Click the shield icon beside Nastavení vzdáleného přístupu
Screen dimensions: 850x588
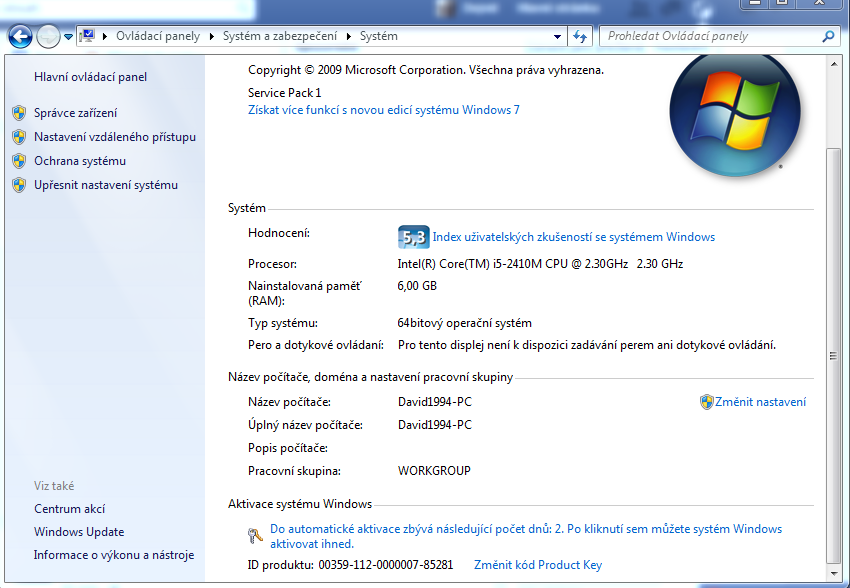pos(19,137)
